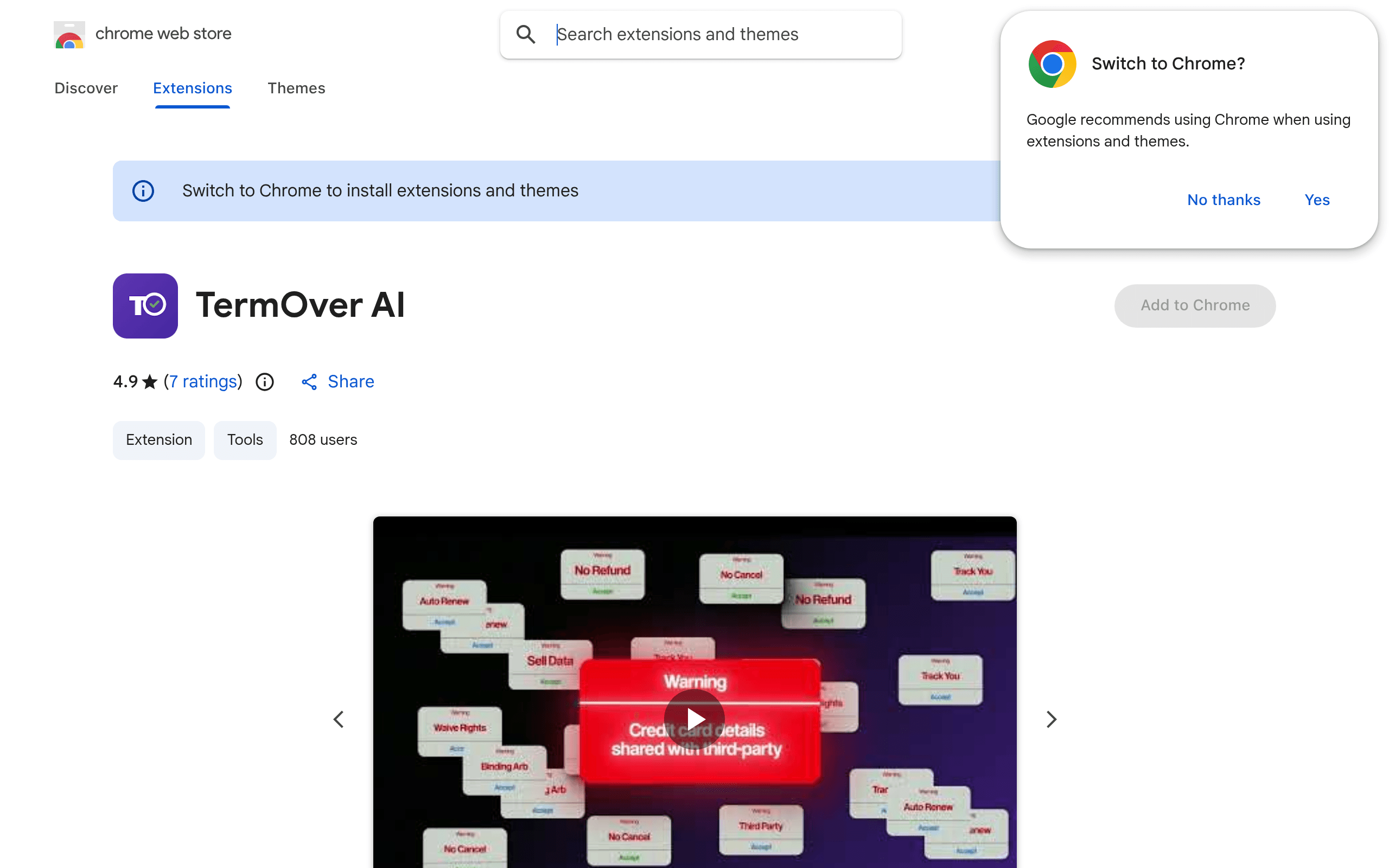Click the 'Switch to Chrome to install' banner text
The image size is (1389, 868).
380,190
